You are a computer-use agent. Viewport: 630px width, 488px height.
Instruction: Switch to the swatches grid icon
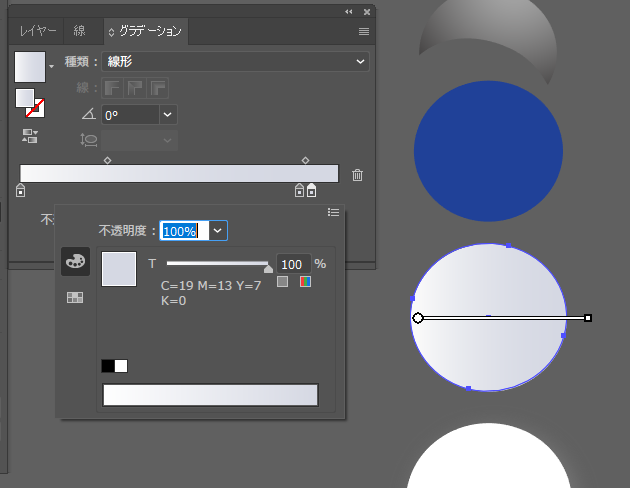click(x=75, y=298)
